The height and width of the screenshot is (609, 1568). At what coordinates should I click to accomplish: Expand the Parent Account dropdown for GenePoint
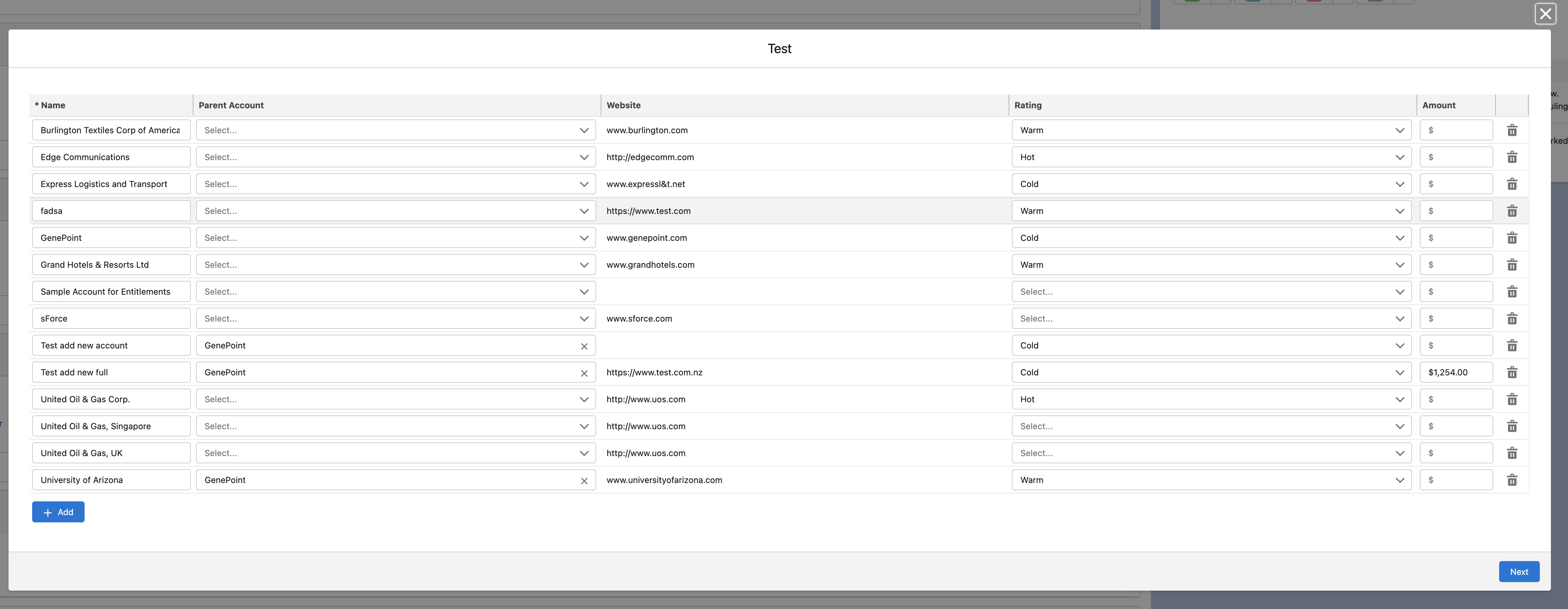pyautogui.click(x=396, y=238)
